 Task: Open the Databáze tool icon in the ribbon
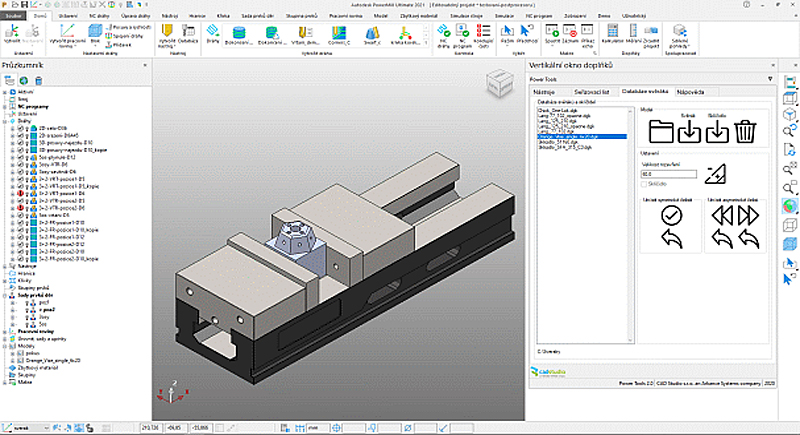[x=188, y=34]
